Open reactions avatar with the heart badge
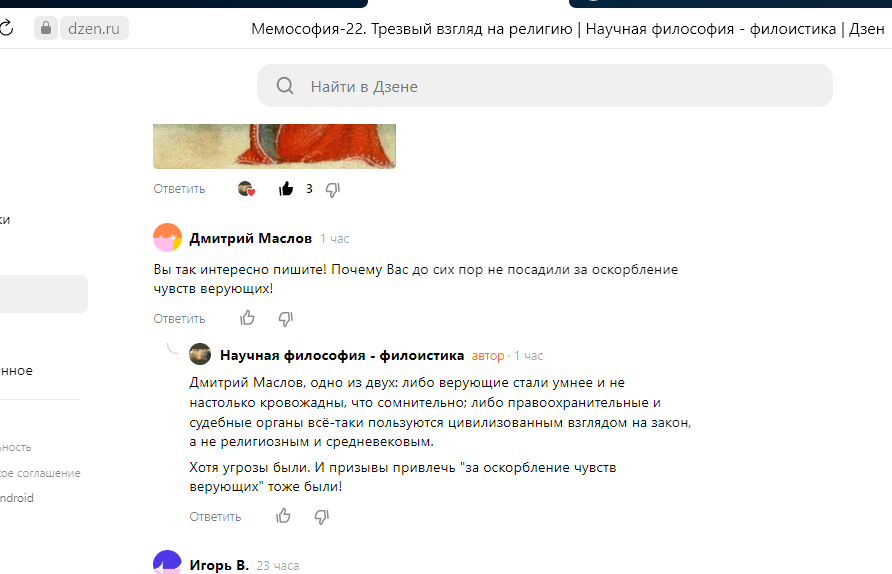This screenshot has height=574, width=892. point(246,189)
